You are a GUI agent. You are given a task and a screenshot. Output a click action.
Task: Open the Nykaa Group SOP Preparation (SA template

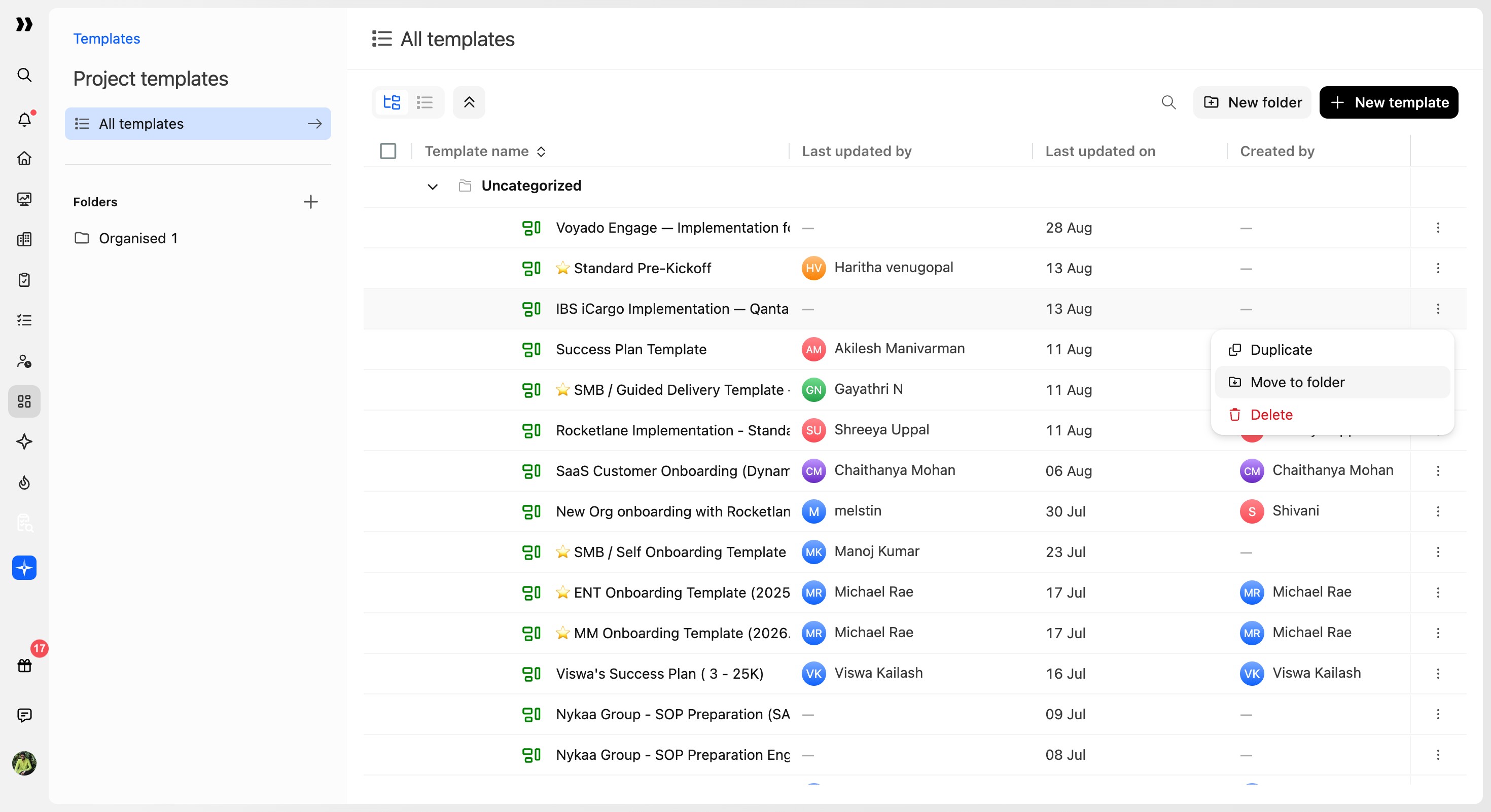672,714
